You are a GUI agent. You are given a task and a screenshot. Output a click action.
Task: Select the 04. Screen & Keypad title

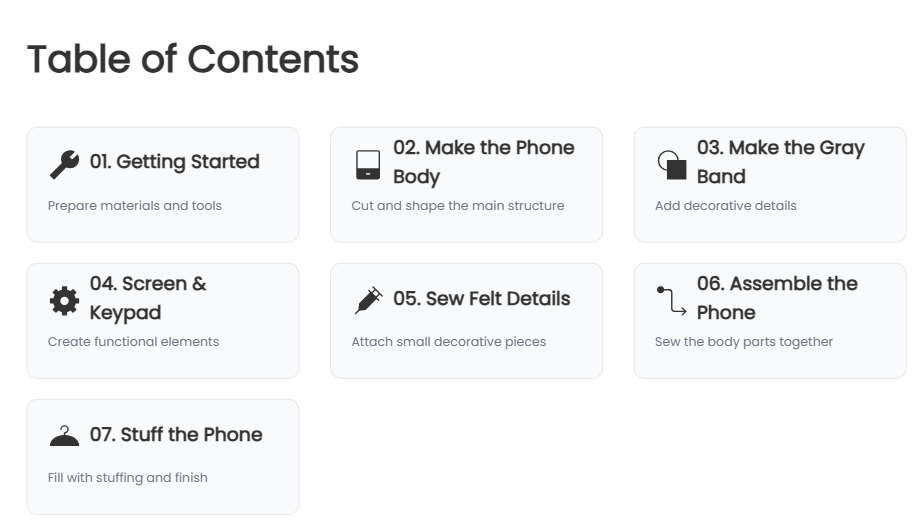[148, 298]
